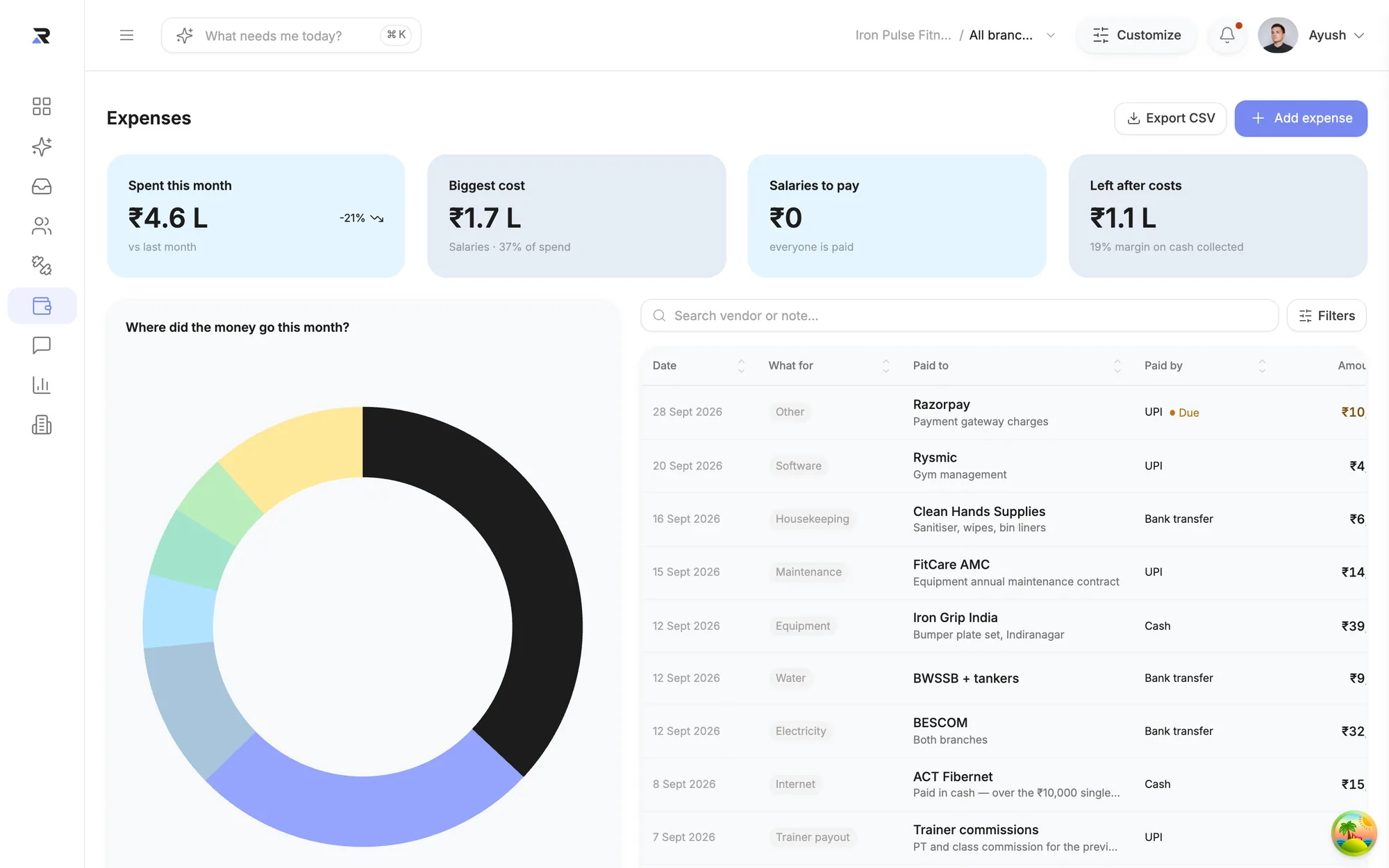Screen dimensions: 1389x868
Task: Open the Spent this month card
Action: click(256, 216)
